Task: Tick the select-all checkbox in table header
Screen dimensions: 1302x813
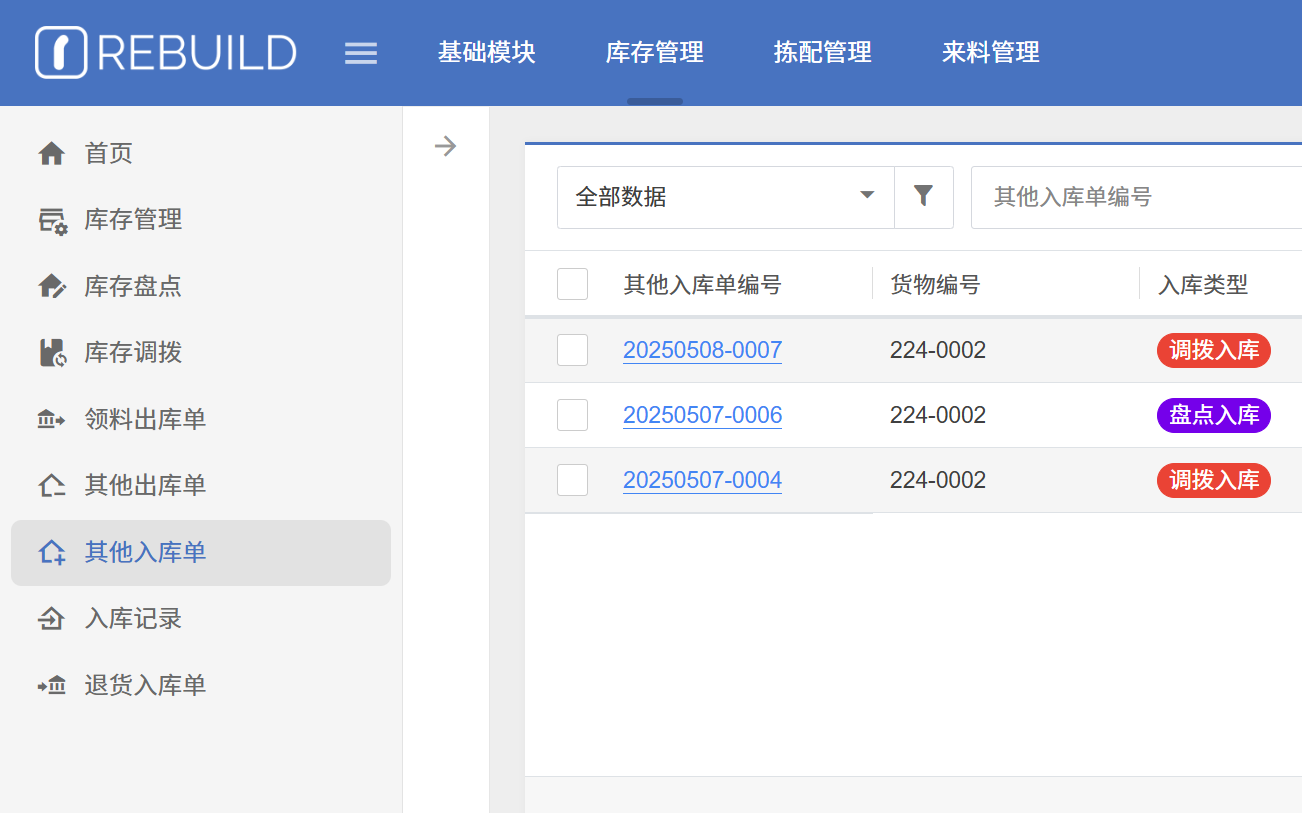Action: [x=572, y=285]
